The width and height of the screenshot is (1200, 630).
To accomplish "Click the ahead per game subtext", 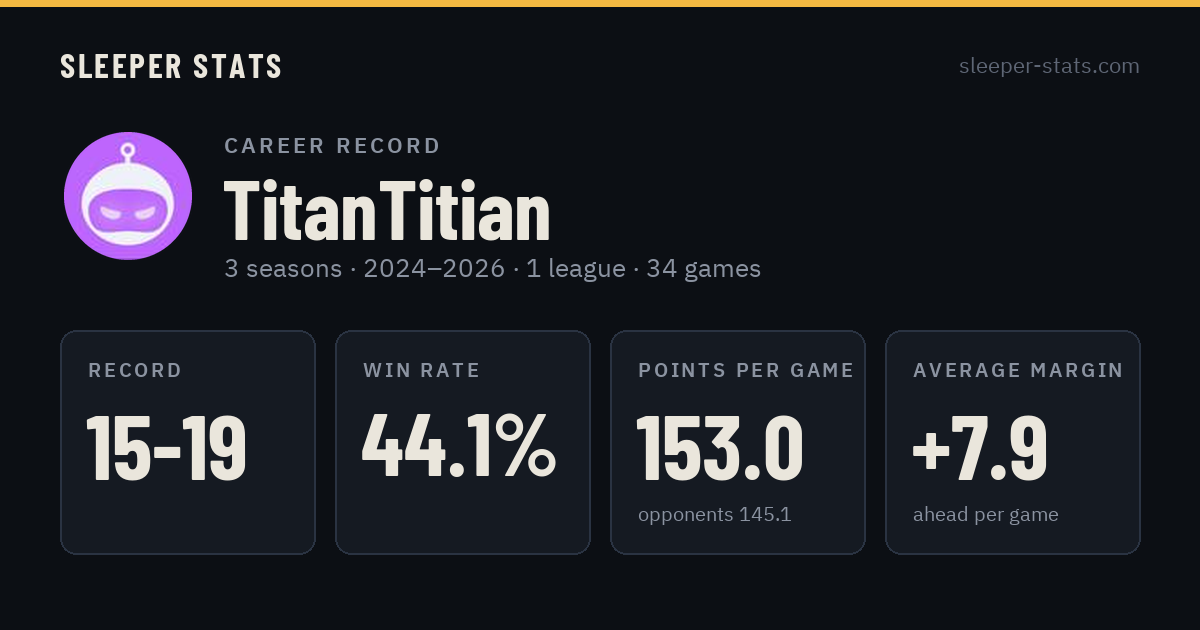I will pyautogui.click(x=986, y=515).
